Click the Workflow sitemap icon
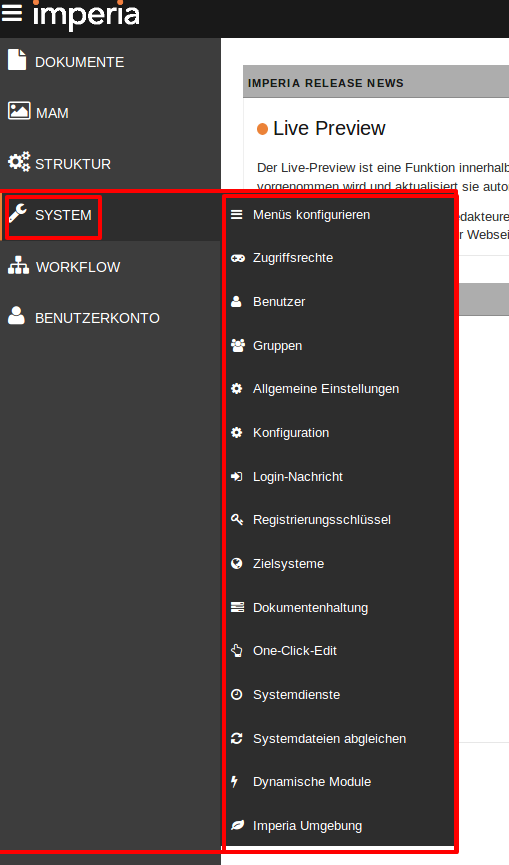 coord(19,265)
